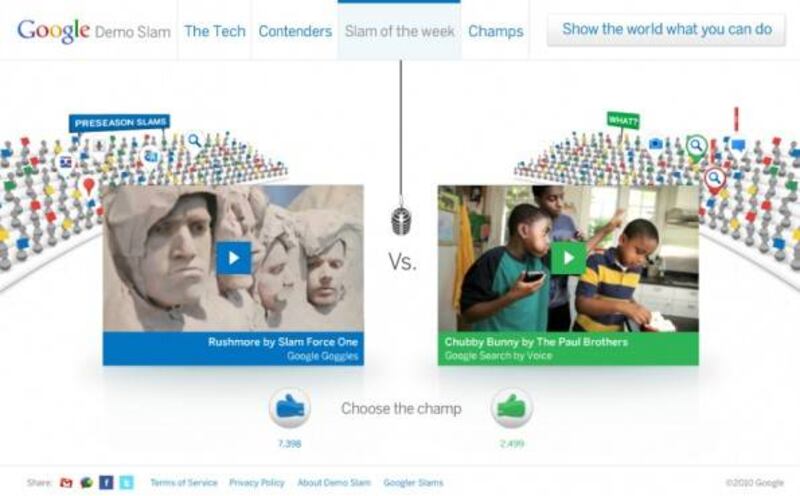Viewport: 800px width, 496px height.
Task: Open the Terms of Service link
Action: click(x=184, y=483)
